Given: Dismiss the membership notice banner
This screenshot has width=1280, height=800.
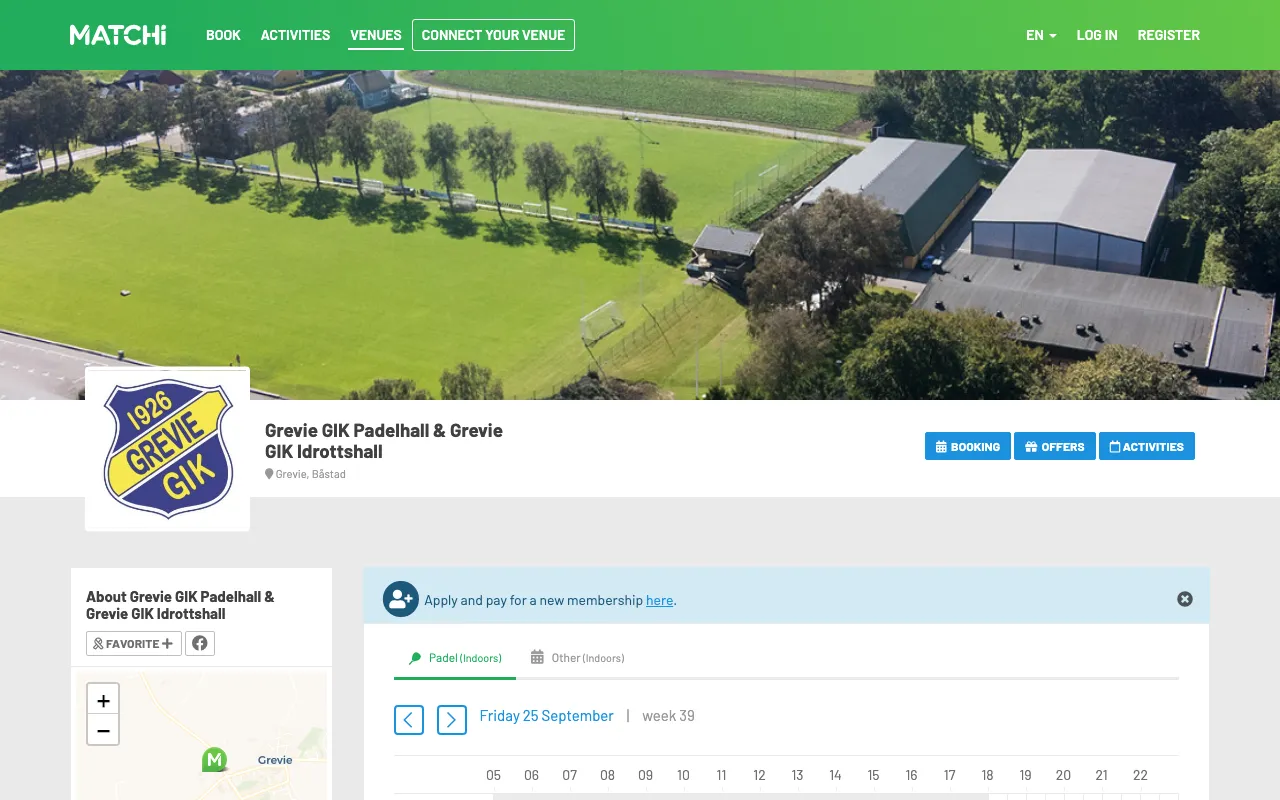Looking at the screenshot, I should click(x=1185, y=599).
